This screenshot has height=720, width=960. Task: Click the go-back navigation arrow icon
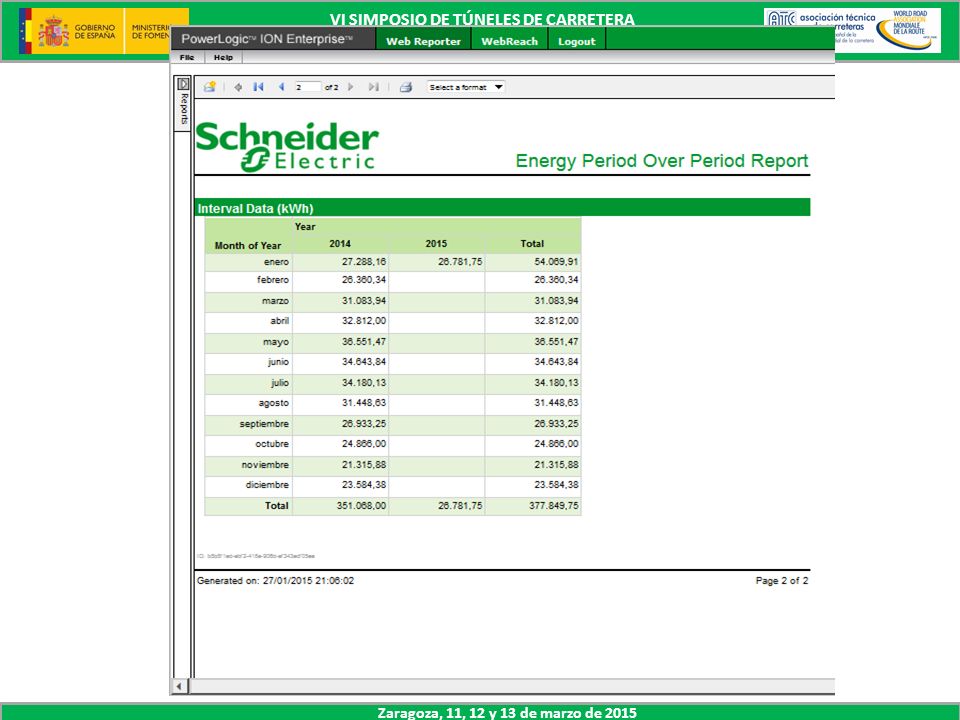[238, 87]
